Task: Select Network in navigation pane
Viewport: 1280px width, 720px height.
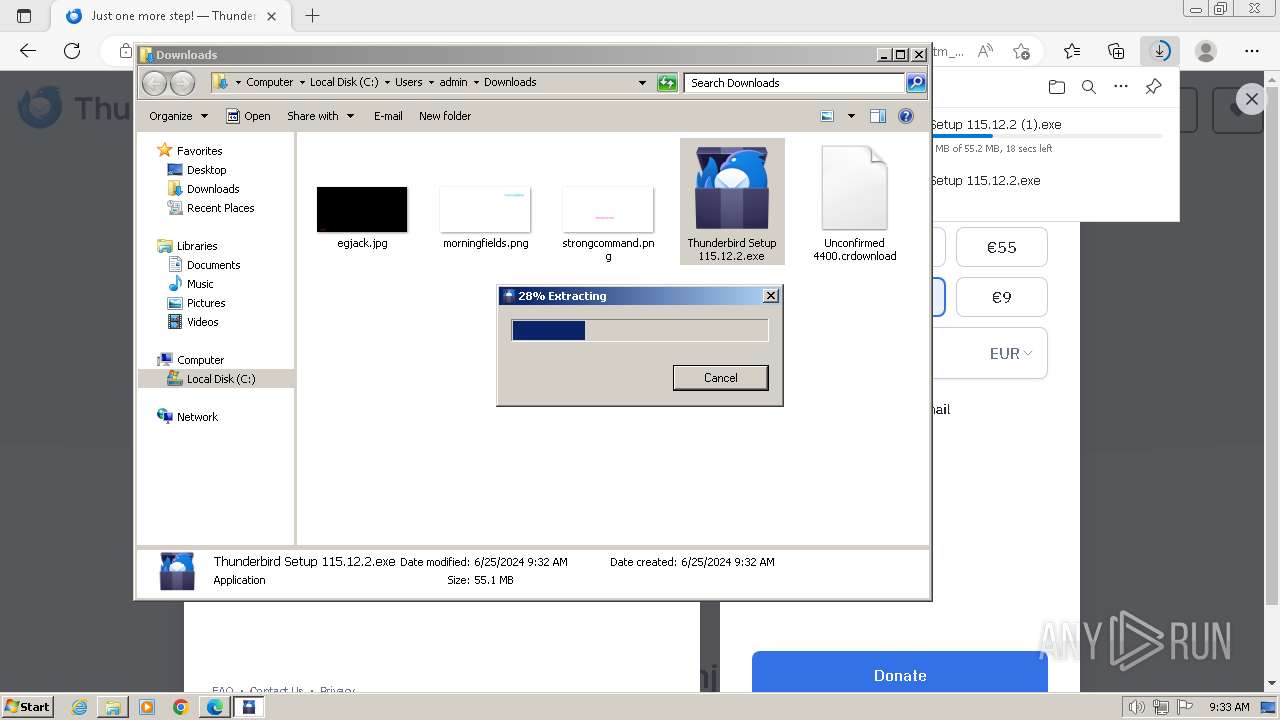Action: point(197,417)
